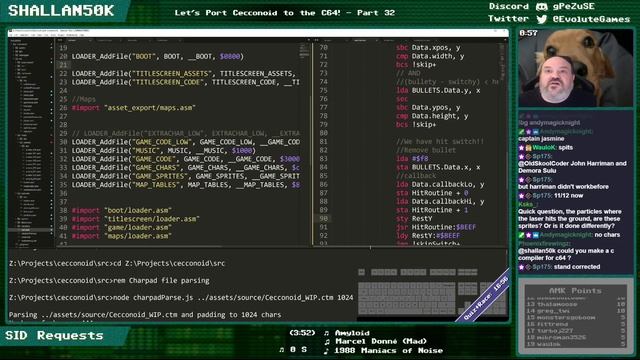Click the #import "asset_export/maps.asm" line
This screenshot has width=640, height=360.
133,108
